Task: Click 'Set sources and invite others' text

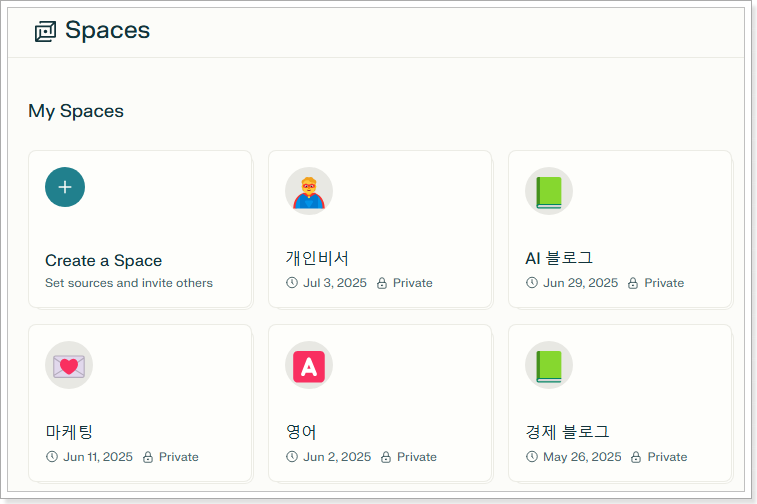Action: pyautogui.click(x=129, y=283)
